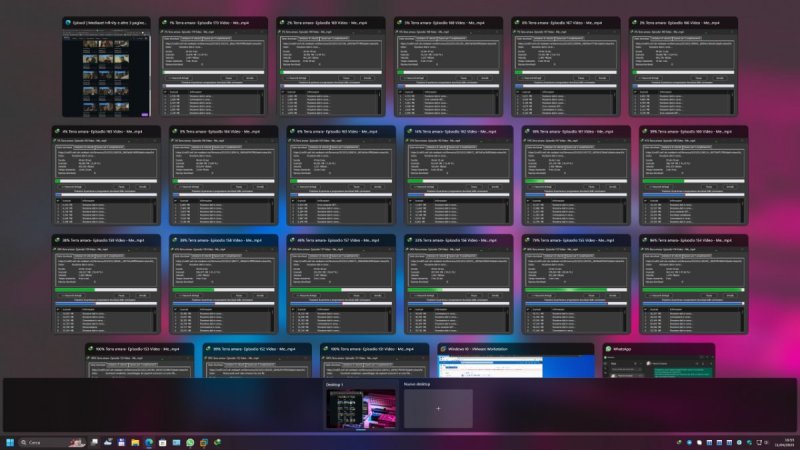Screen dimensions: 800x450
Task: Open the Windows Start menu
Action: point(10,442)
